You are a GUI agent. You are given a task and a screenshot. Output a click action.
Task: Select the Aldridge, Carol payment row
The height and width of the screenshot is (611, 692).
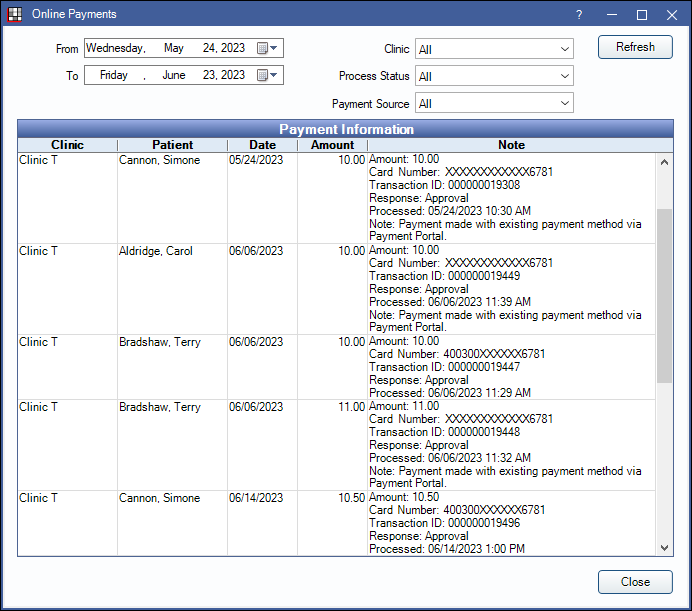[x=157, y=251]
